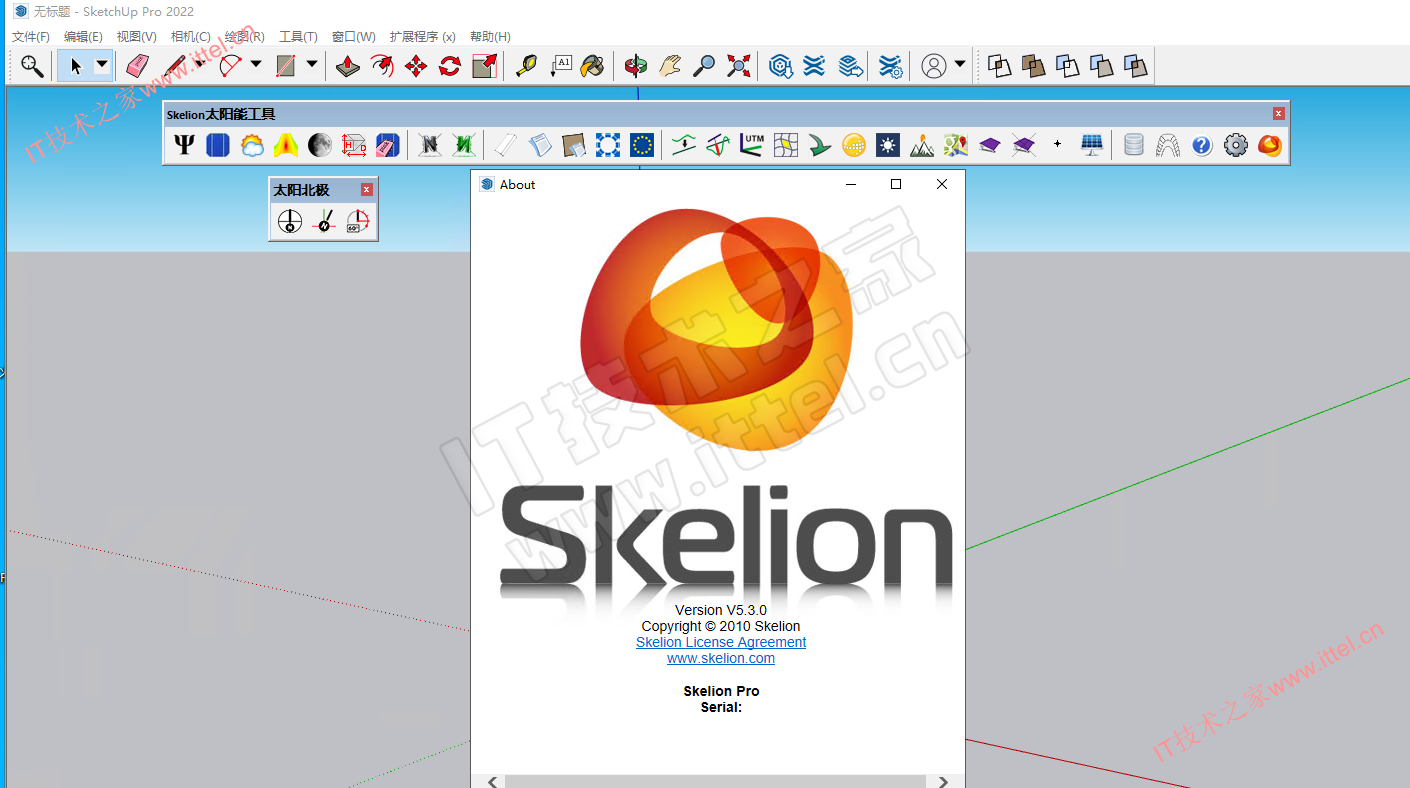1410x788 pixels.
Task: Open the Skelion License Agreement link
Action: coord(721,642)
